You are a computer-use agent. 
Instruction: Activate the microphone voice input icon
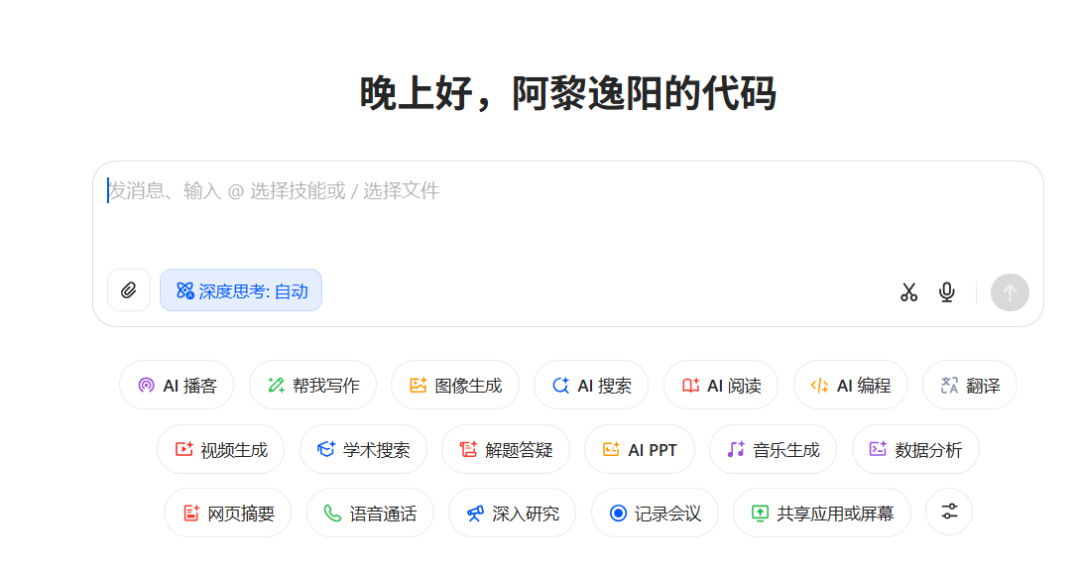[947, 292]
